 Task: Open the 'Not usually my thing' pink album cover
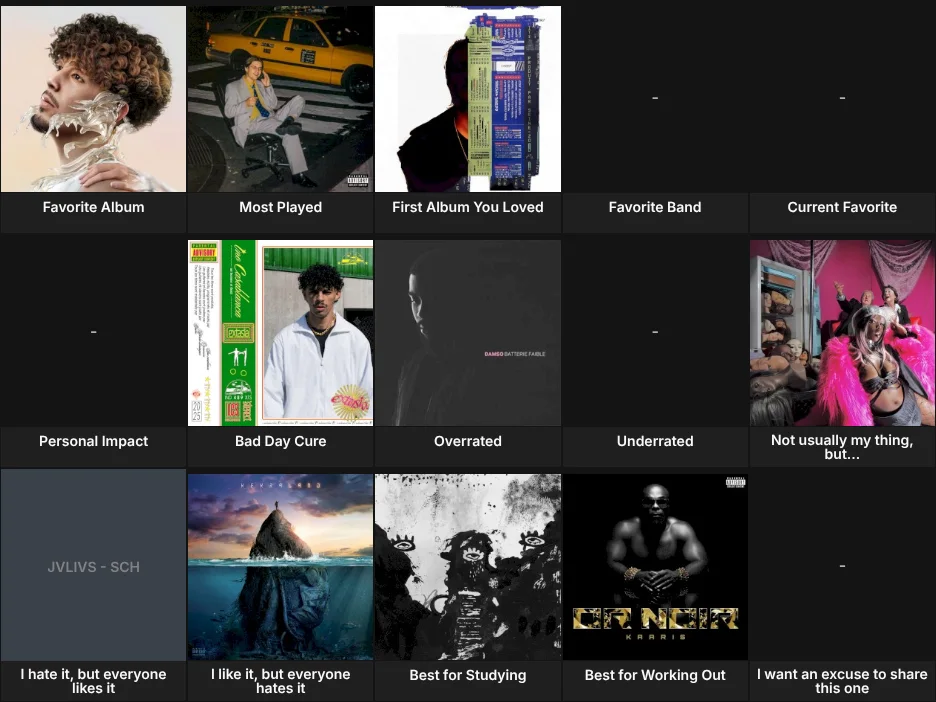842,333
